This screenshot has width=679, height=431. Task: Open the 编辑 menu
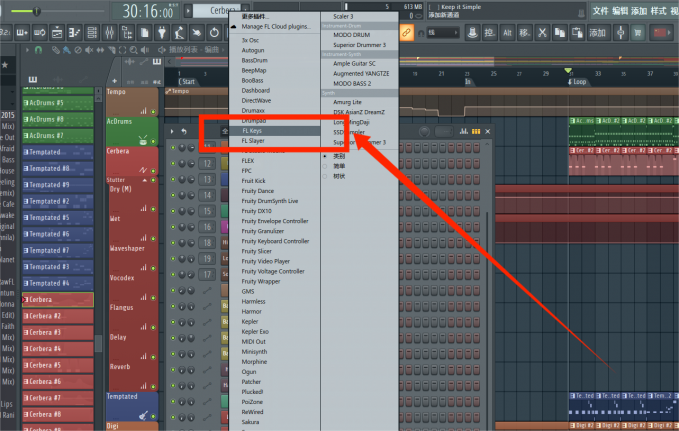(620, 11)
